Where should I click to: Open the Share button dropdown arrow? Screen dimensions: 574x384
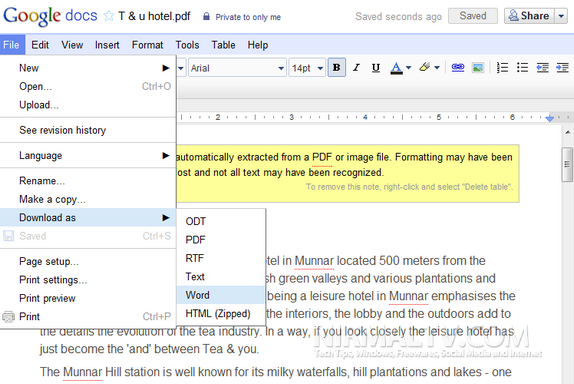pyautogui.click(x=561, y=16)
